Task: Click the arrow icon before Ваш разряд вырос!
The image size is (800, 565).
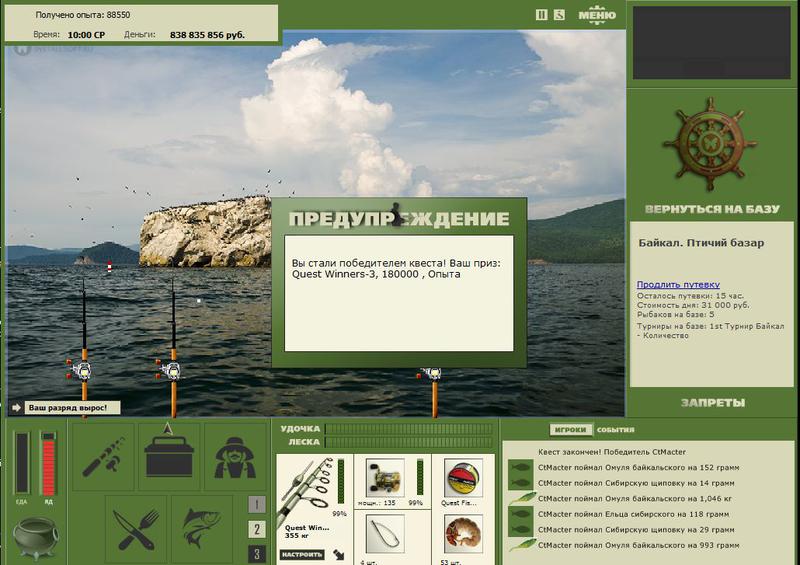Action: tap(16, 407)
